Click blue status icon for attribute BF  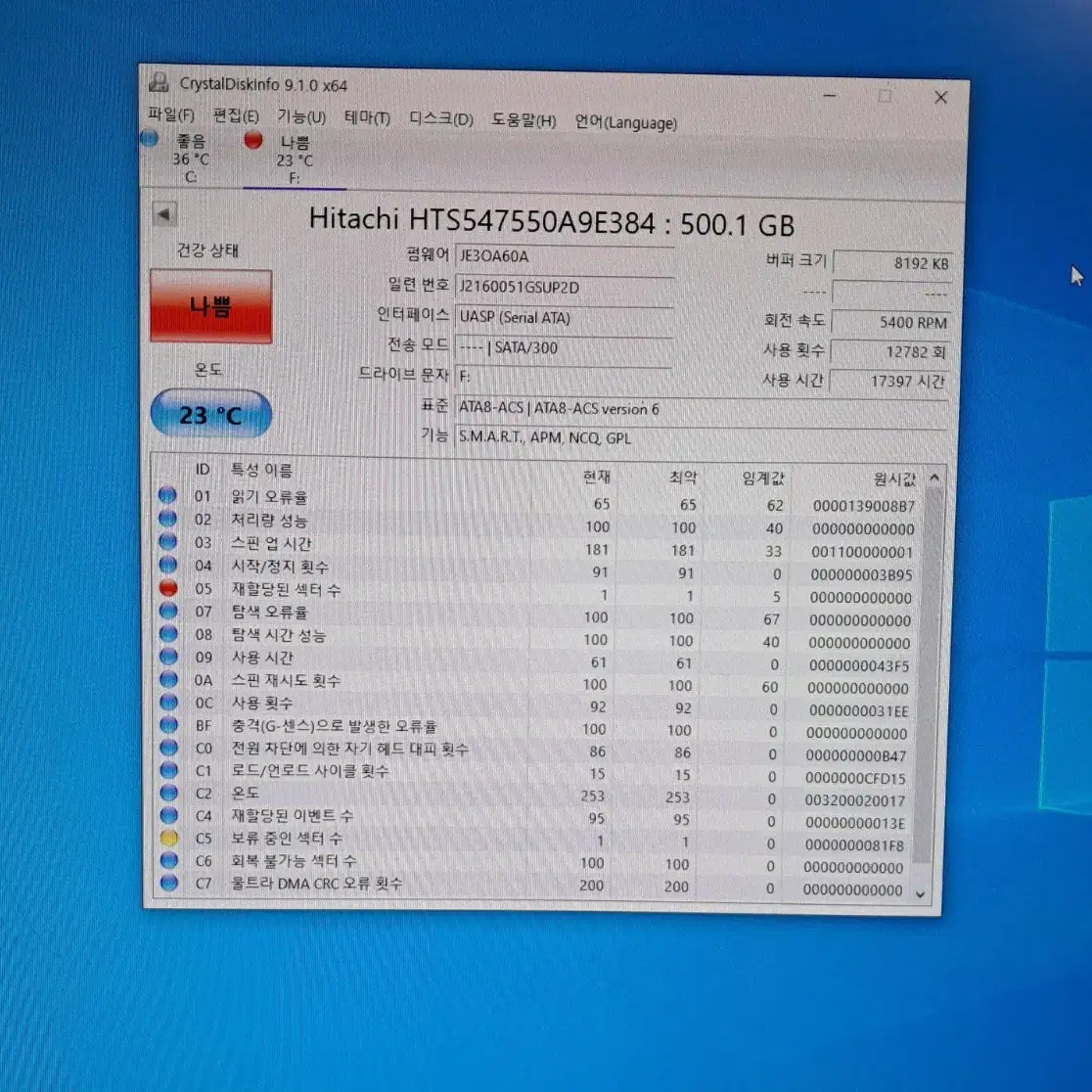click(168, 725)
